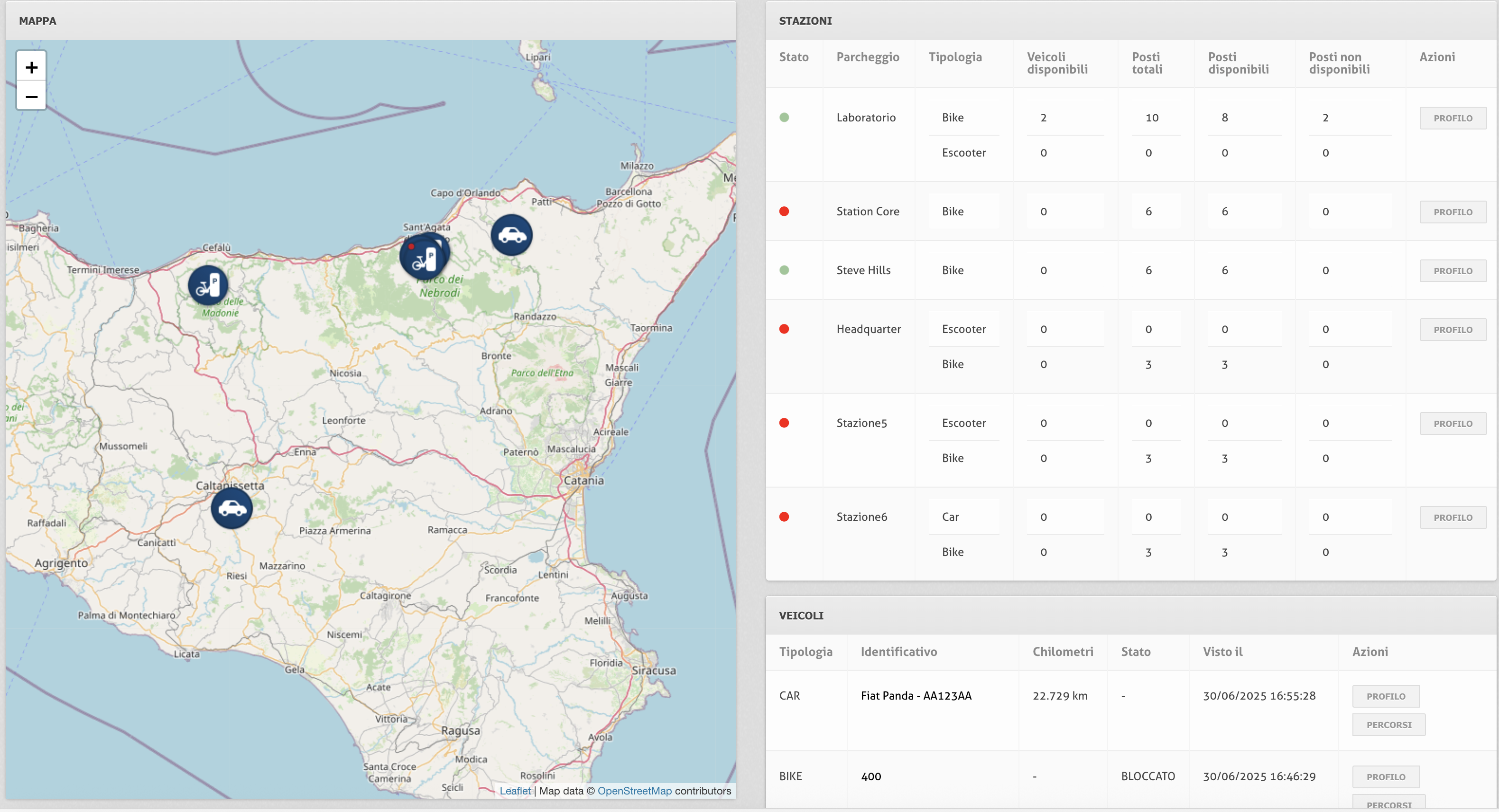Click the Agrigento label on the map

coord(61,563)
